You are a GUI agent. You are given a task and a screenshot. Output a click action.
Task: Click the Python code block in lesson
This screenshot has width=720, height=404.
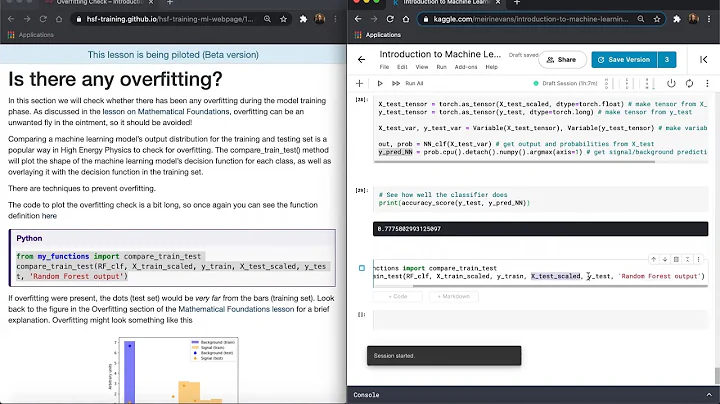(172, 258)
